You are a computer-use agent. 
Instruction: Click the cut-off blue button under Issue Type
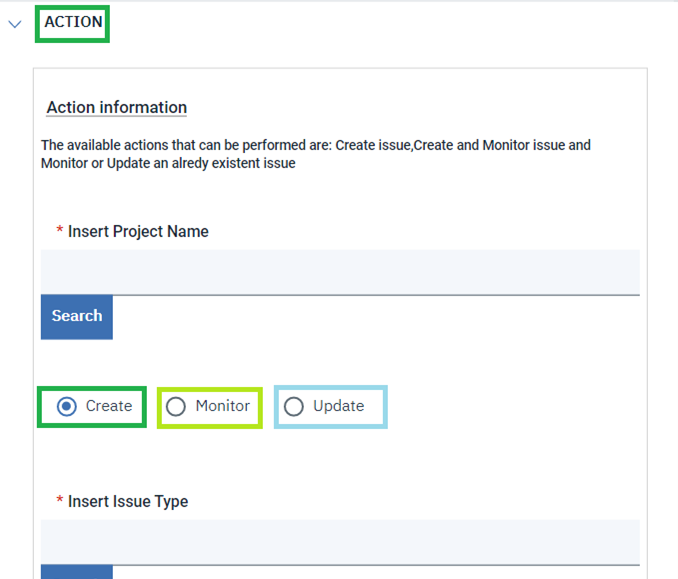click(x=77, y=572)
